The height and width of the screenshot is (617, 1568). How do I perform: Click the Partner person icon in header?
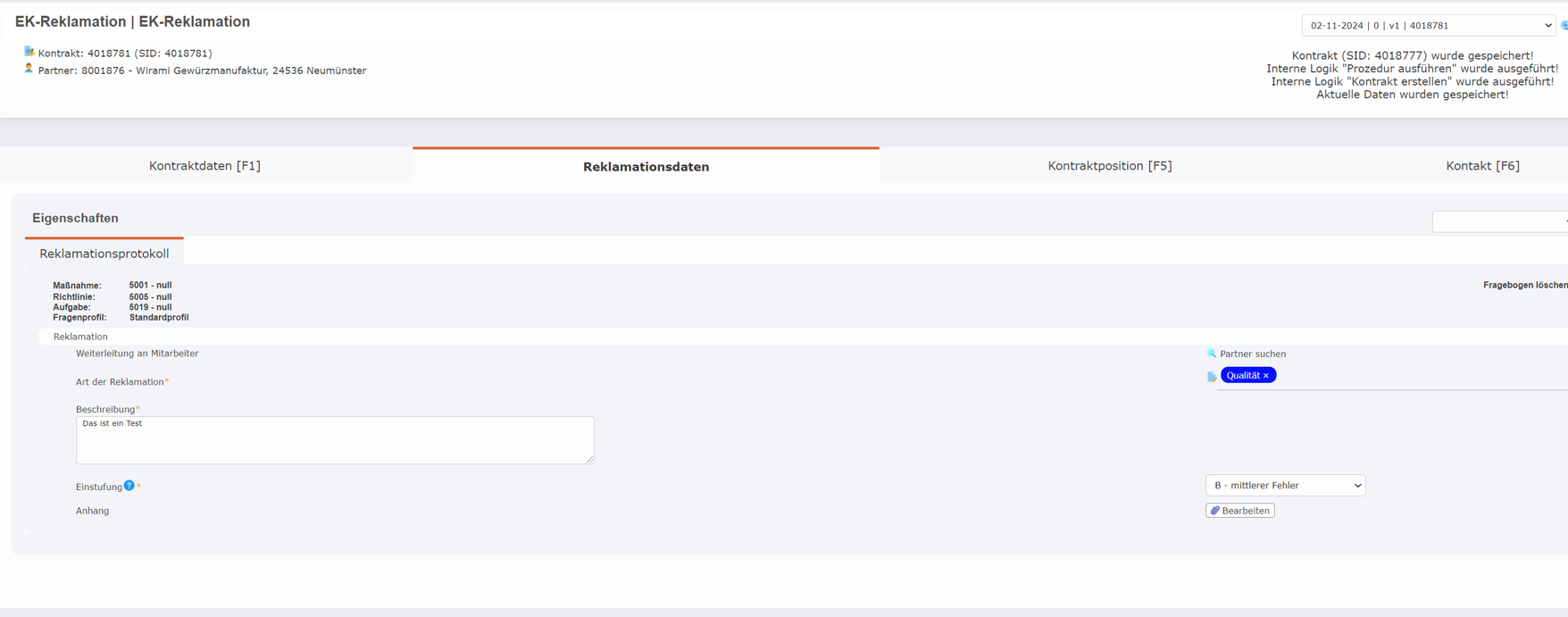coord(29,69)
